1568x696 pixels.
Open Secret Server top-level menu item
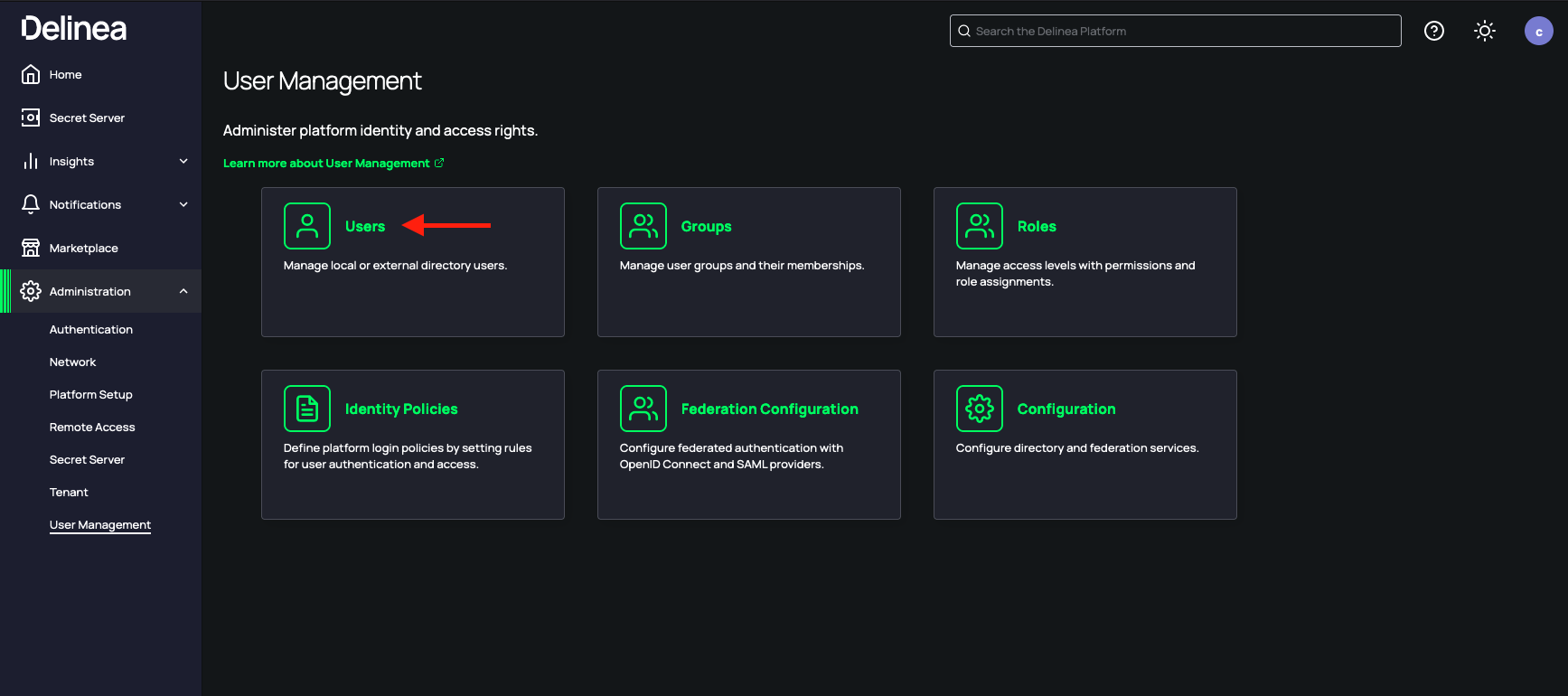tap(87, 118)
